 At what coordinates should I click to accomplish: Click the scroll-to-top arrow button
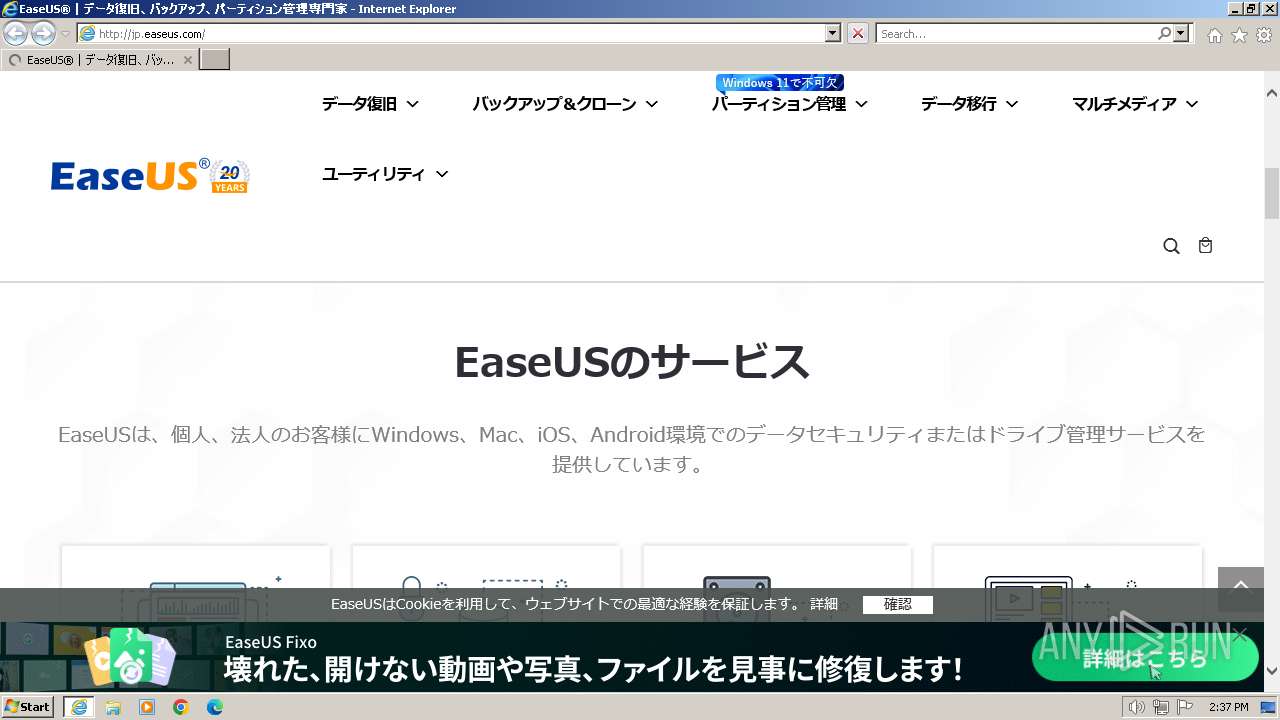point(1241,588)
